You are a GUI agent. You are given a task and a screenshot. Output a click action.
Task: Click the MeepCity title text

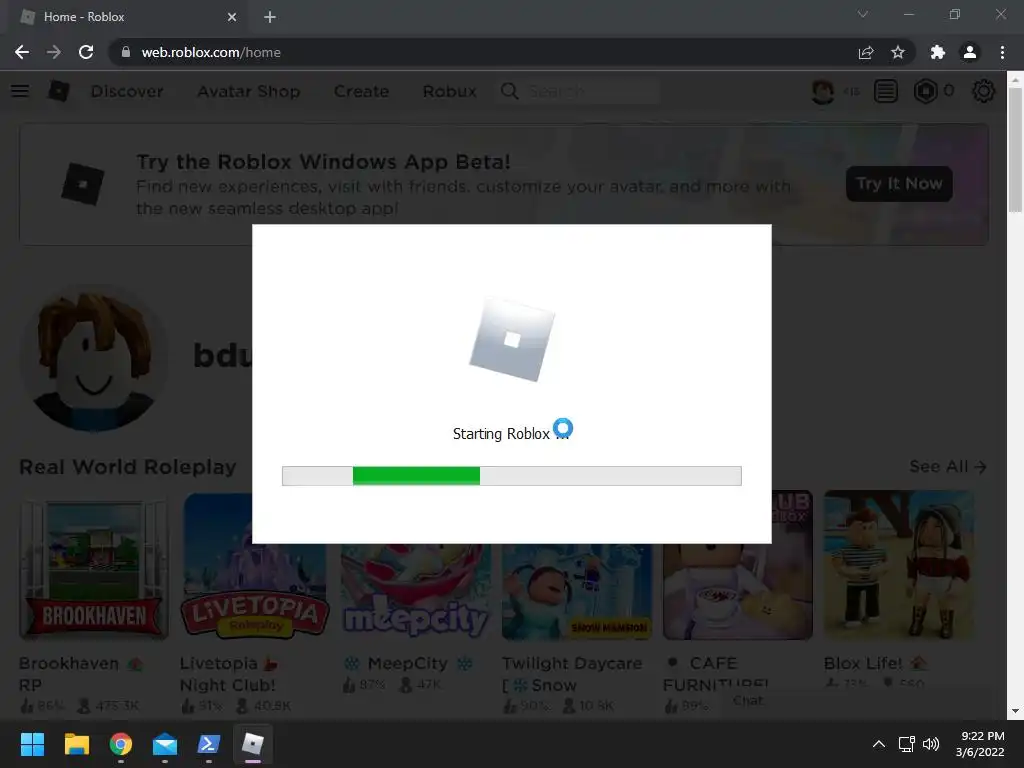tap(408, 664)
